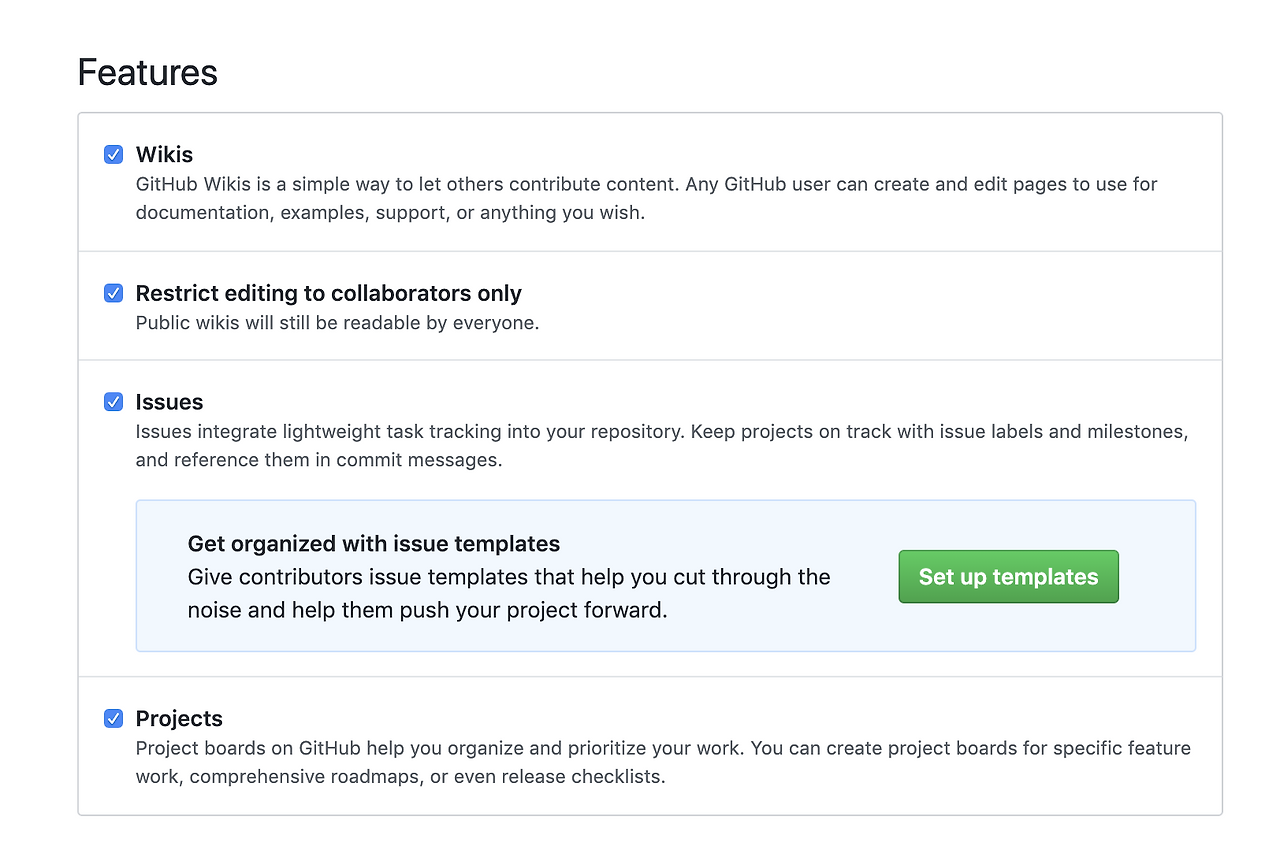The image size is (1280, 846).
Task: Click the Features page title
Action: (x=147, y=72)
